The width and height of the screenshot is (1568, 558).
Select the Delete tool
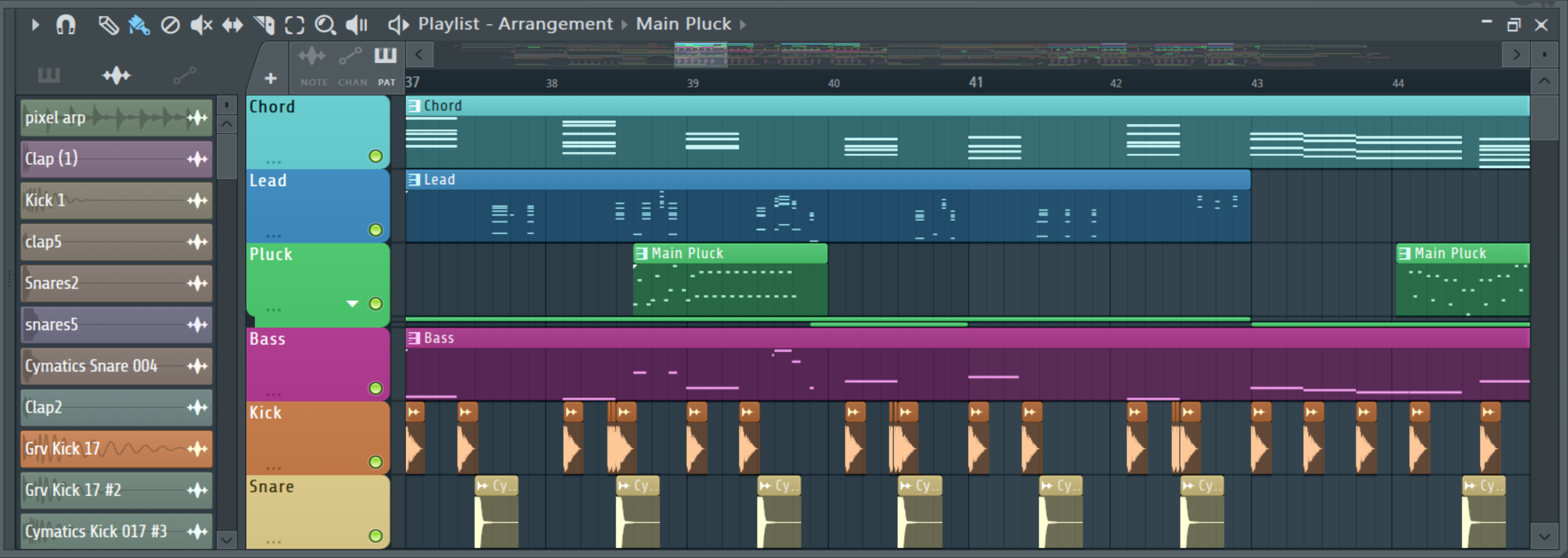(x=170, y=25)
